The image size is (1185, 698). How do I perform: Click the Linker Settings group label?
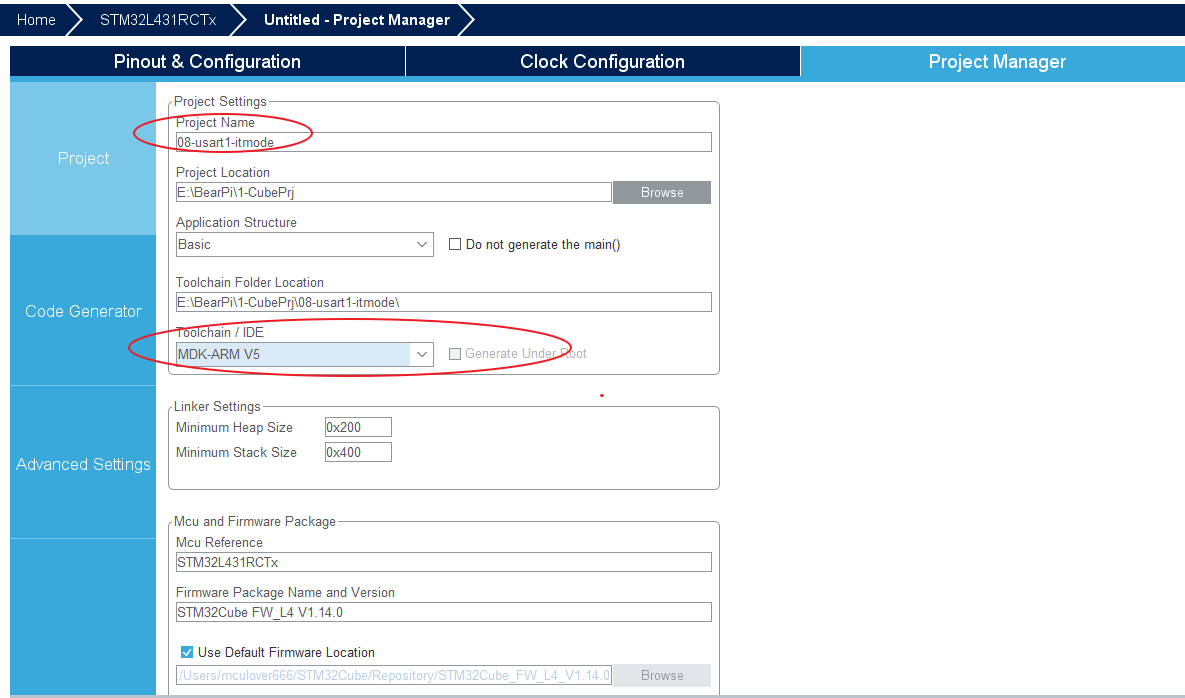tap(217, 406)
